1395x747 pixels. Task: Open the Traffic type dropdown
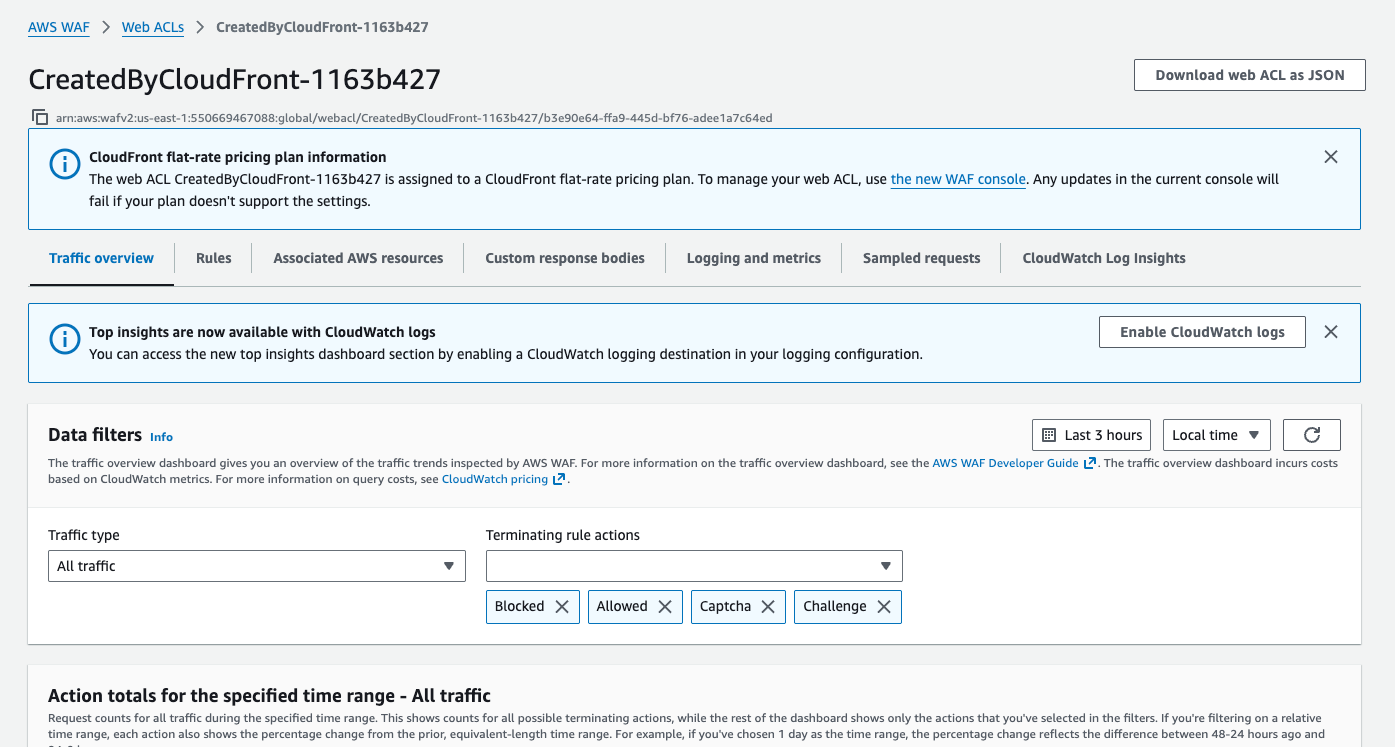(257, 566)
